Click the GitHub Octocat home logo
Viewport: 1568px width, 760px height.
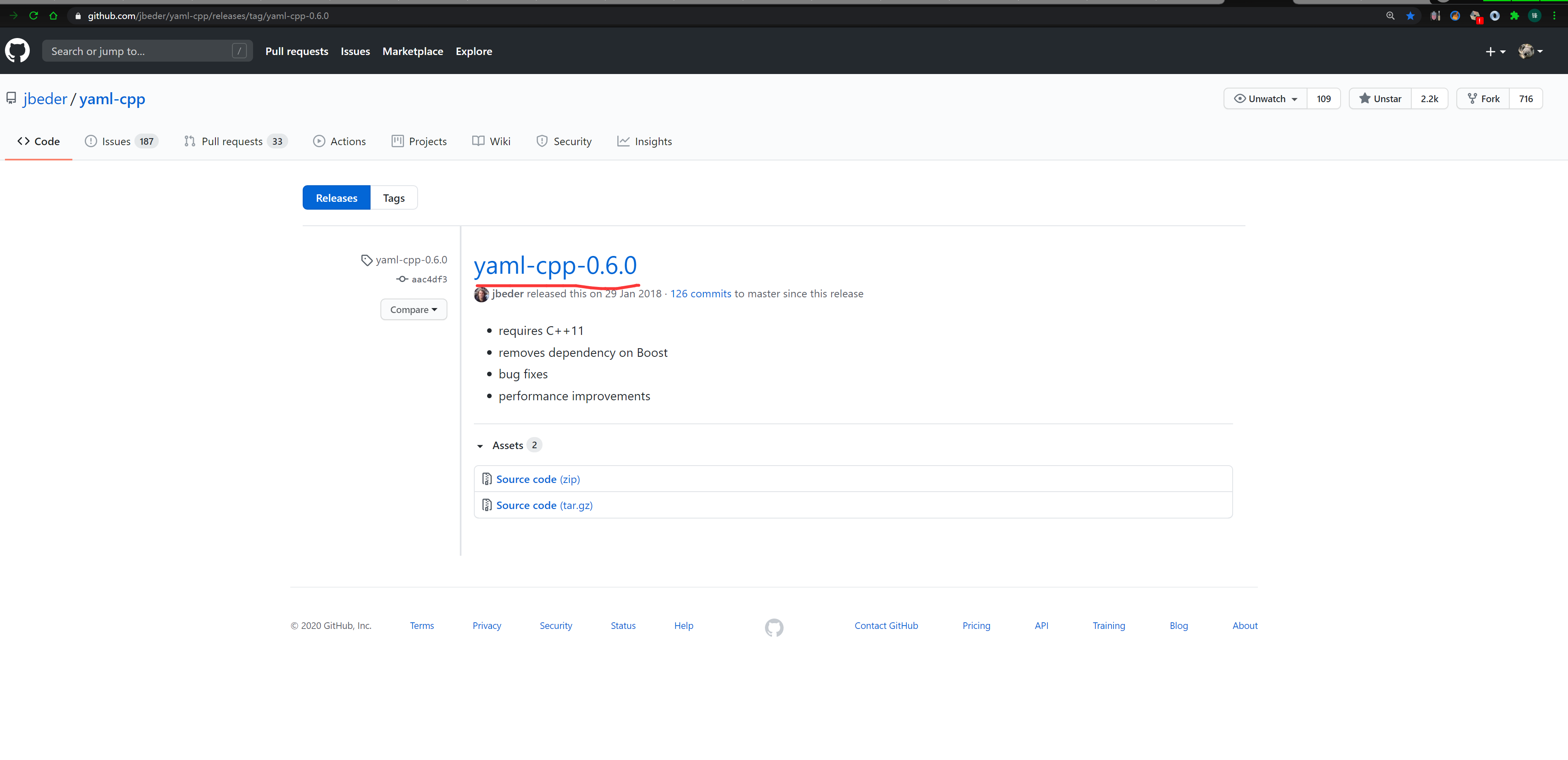(17, 51)
